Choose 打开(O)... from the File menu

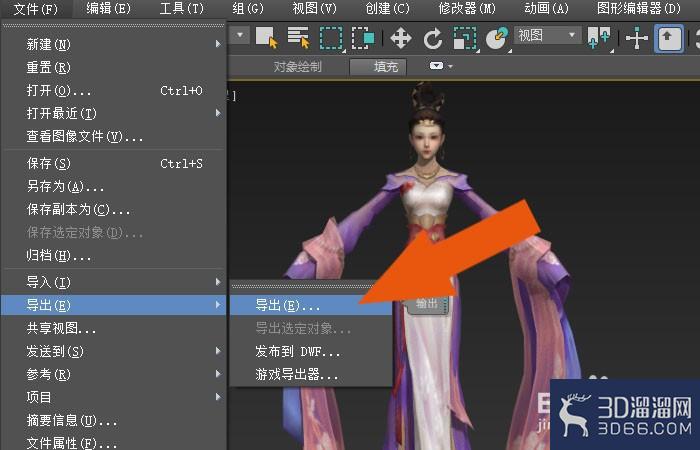click(x=114, y=91)
